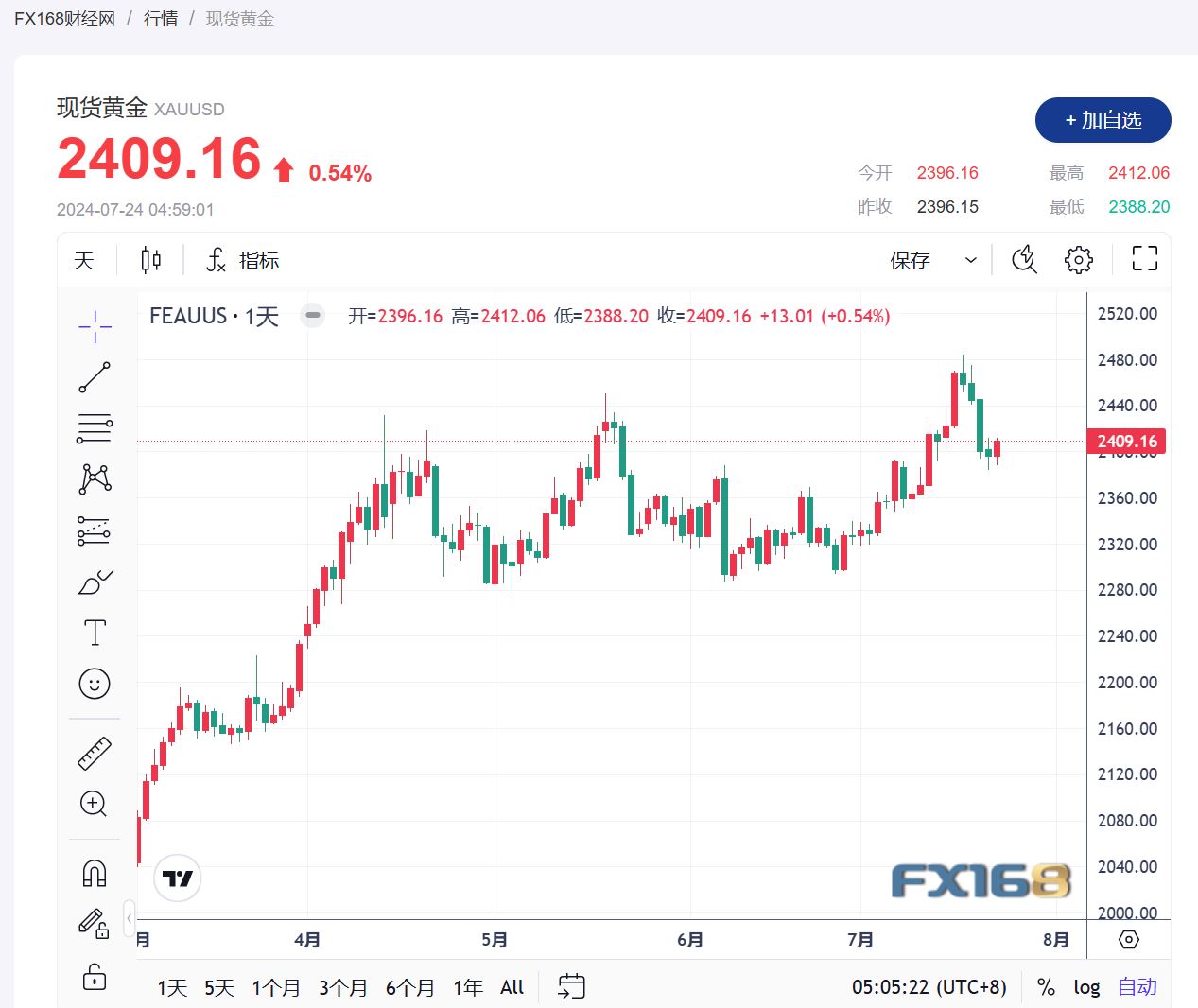Choose the text annotation tool

95,633
